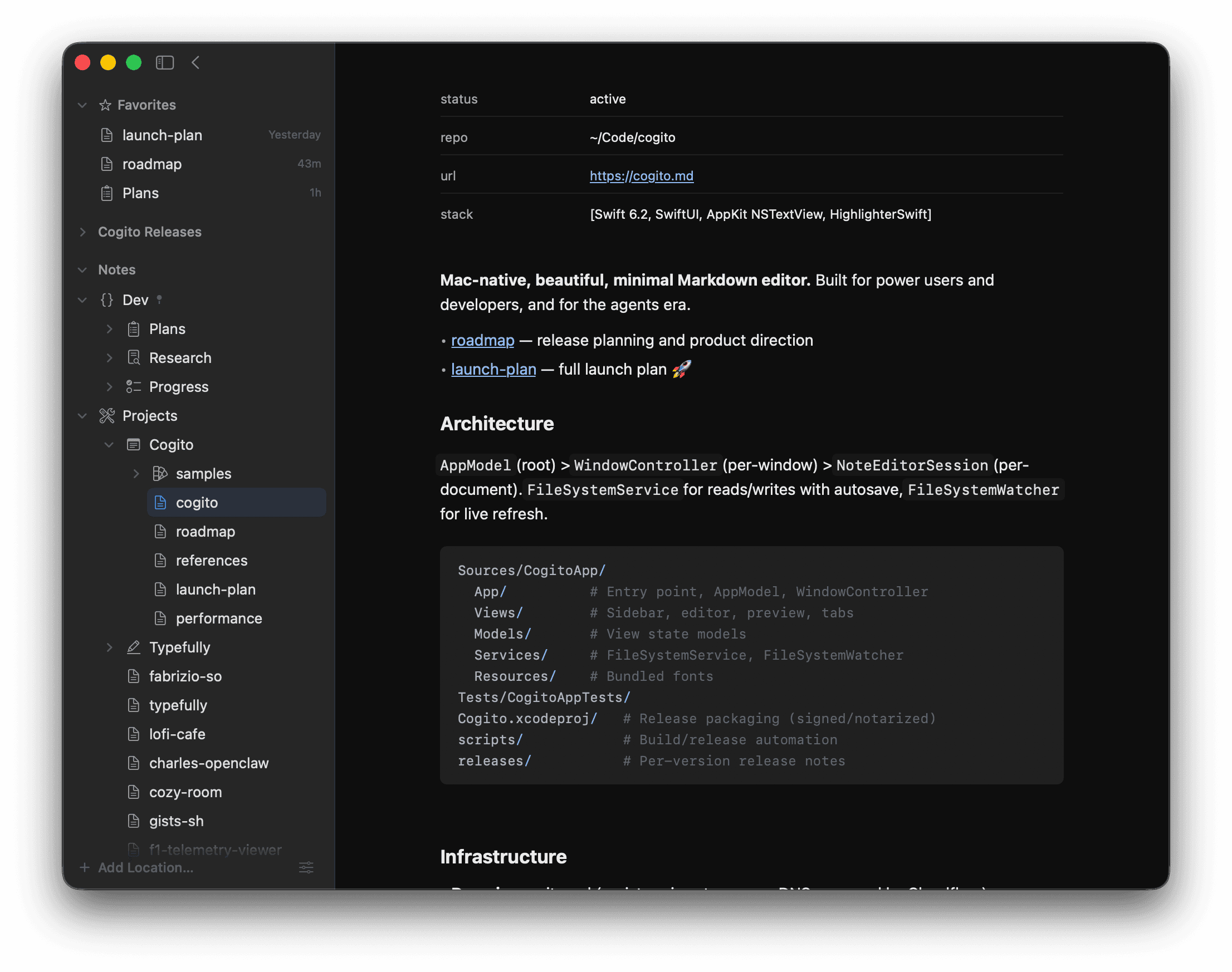Open the https://cogito.md link
Image resolution: width=1232 pixels, height=972 pixels.
[x=642, y=176]
